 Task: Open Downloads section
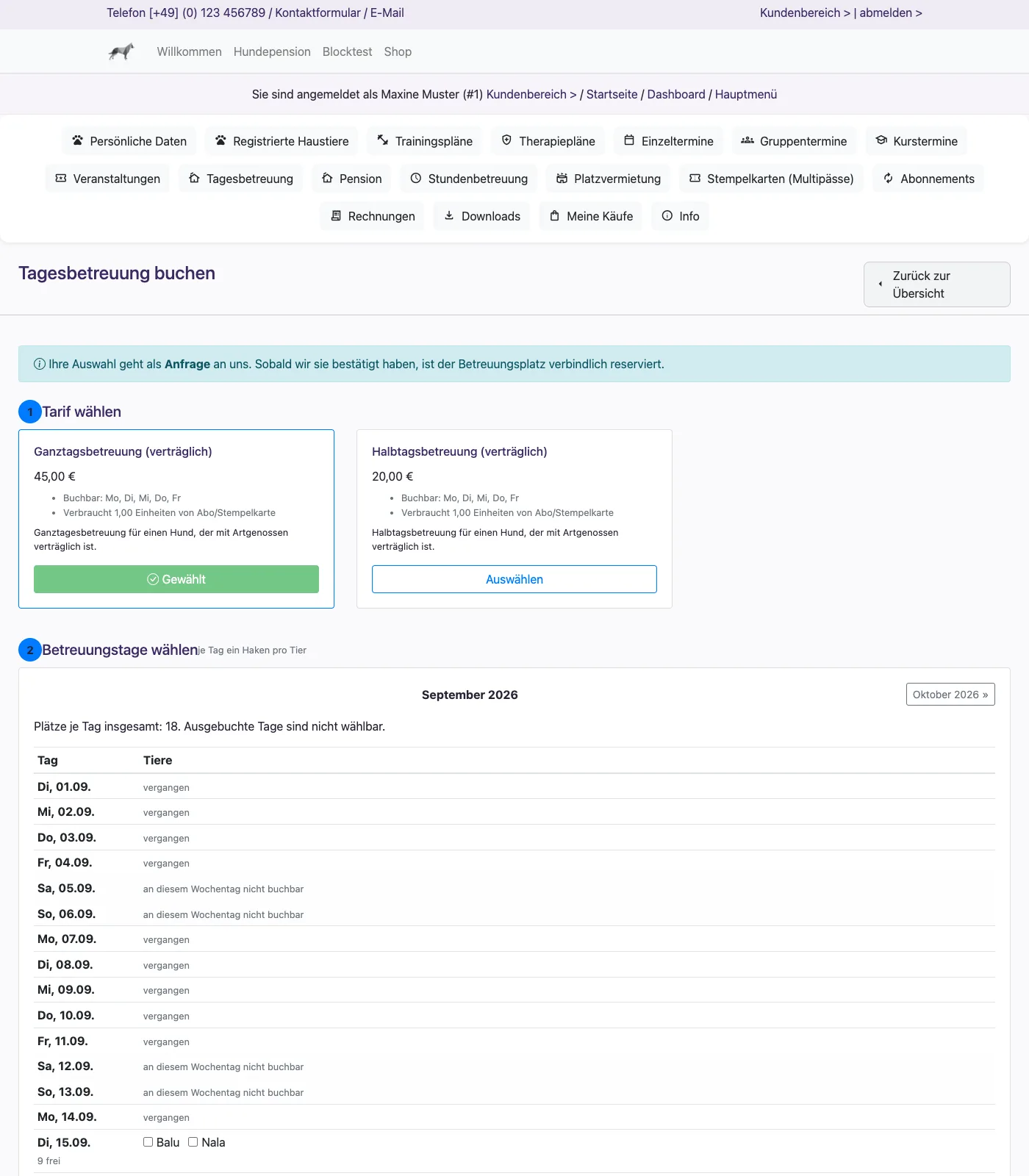pos(482,216)
